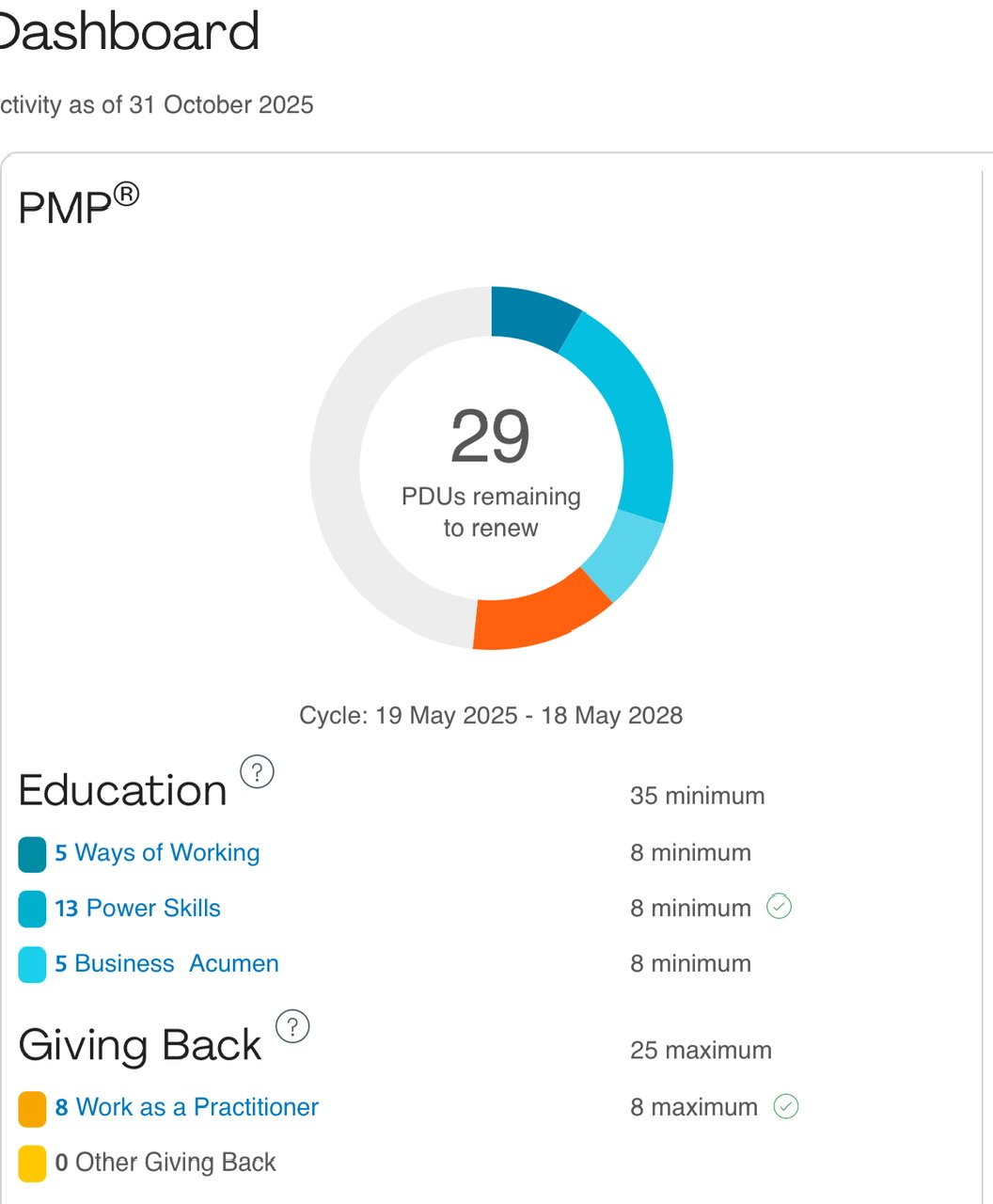Screen dimensions: 993x1204
Task: Select the orange Work as a Practitioner swatch
Action: point(32,1109)
